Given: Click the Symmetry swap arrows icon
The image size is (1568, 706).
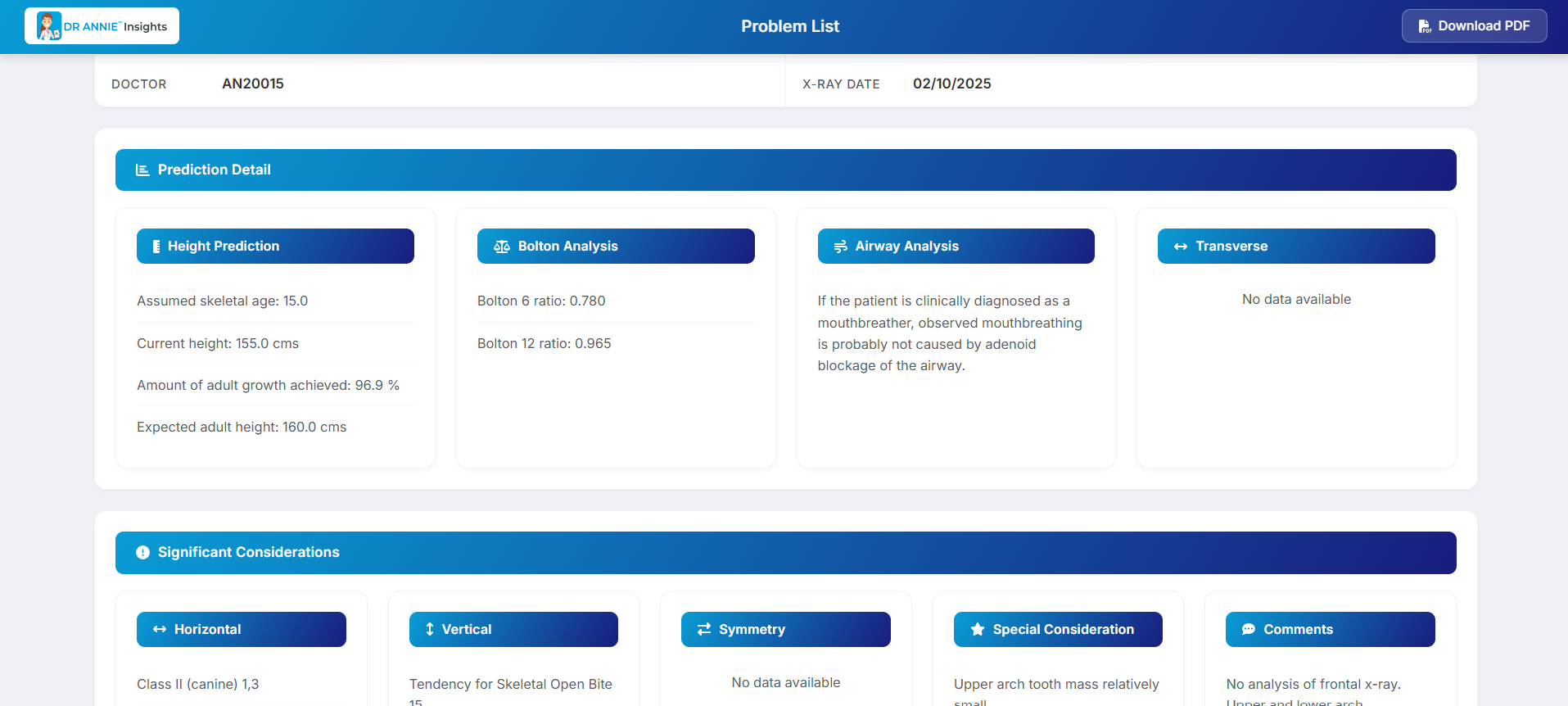Looking at the screenshot, I should point(704,630).
